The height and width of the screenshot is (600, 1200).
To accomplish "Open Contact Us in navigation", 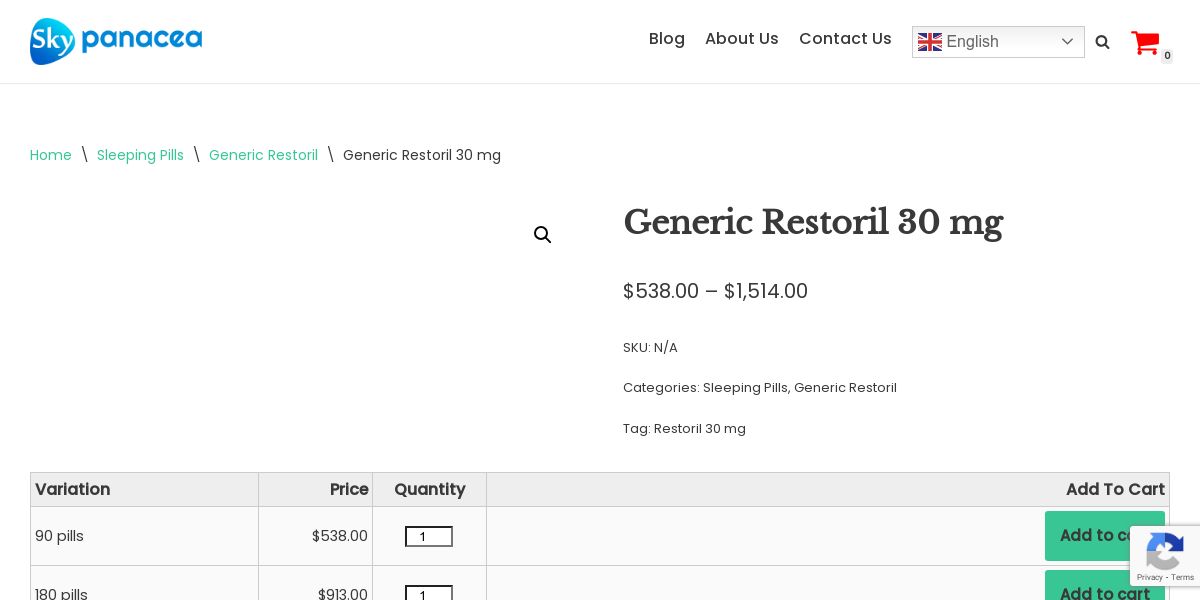I will [x=845, y=39].
